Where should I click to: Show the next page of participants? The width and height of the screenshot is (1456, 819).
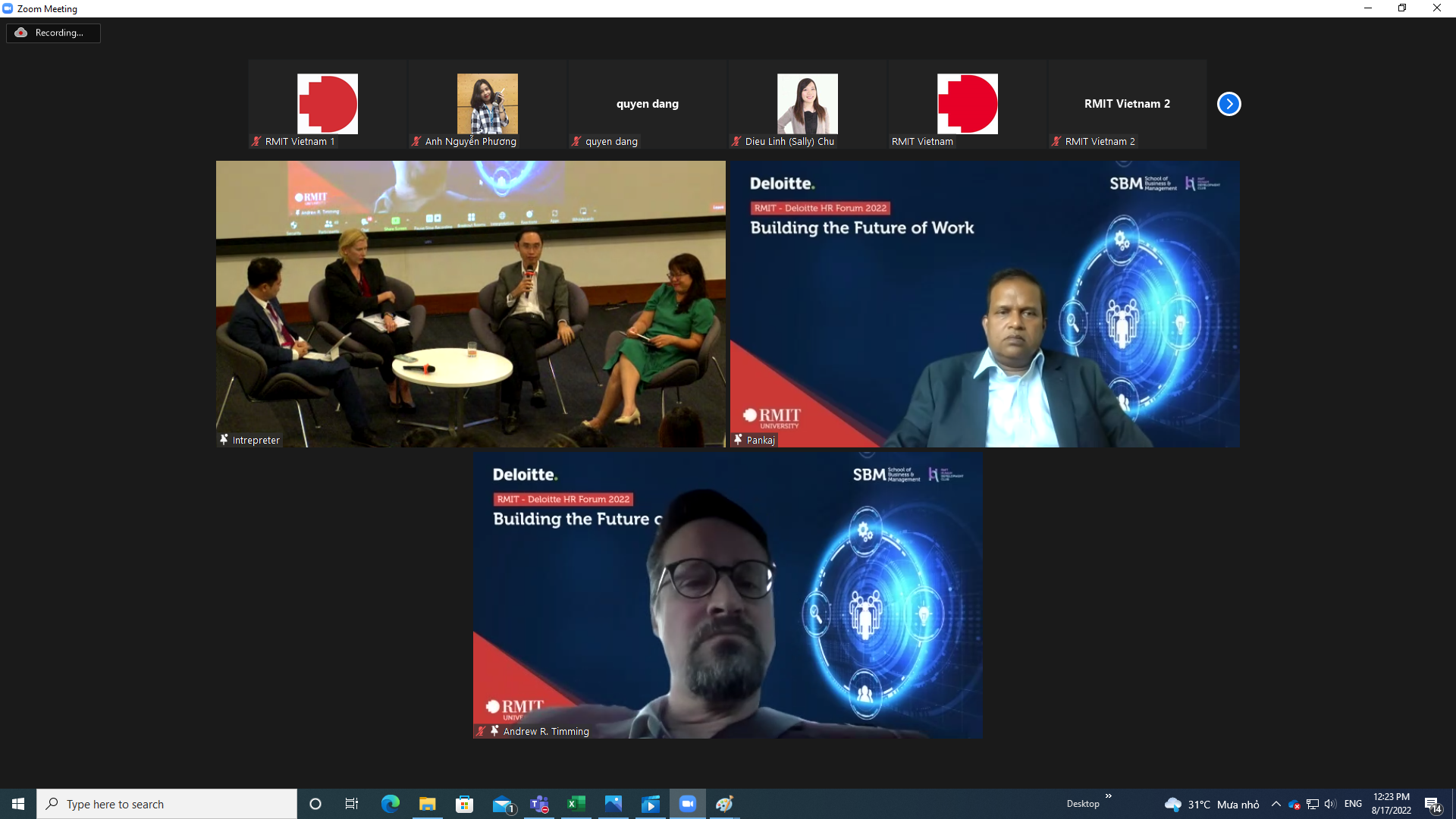1228,104
